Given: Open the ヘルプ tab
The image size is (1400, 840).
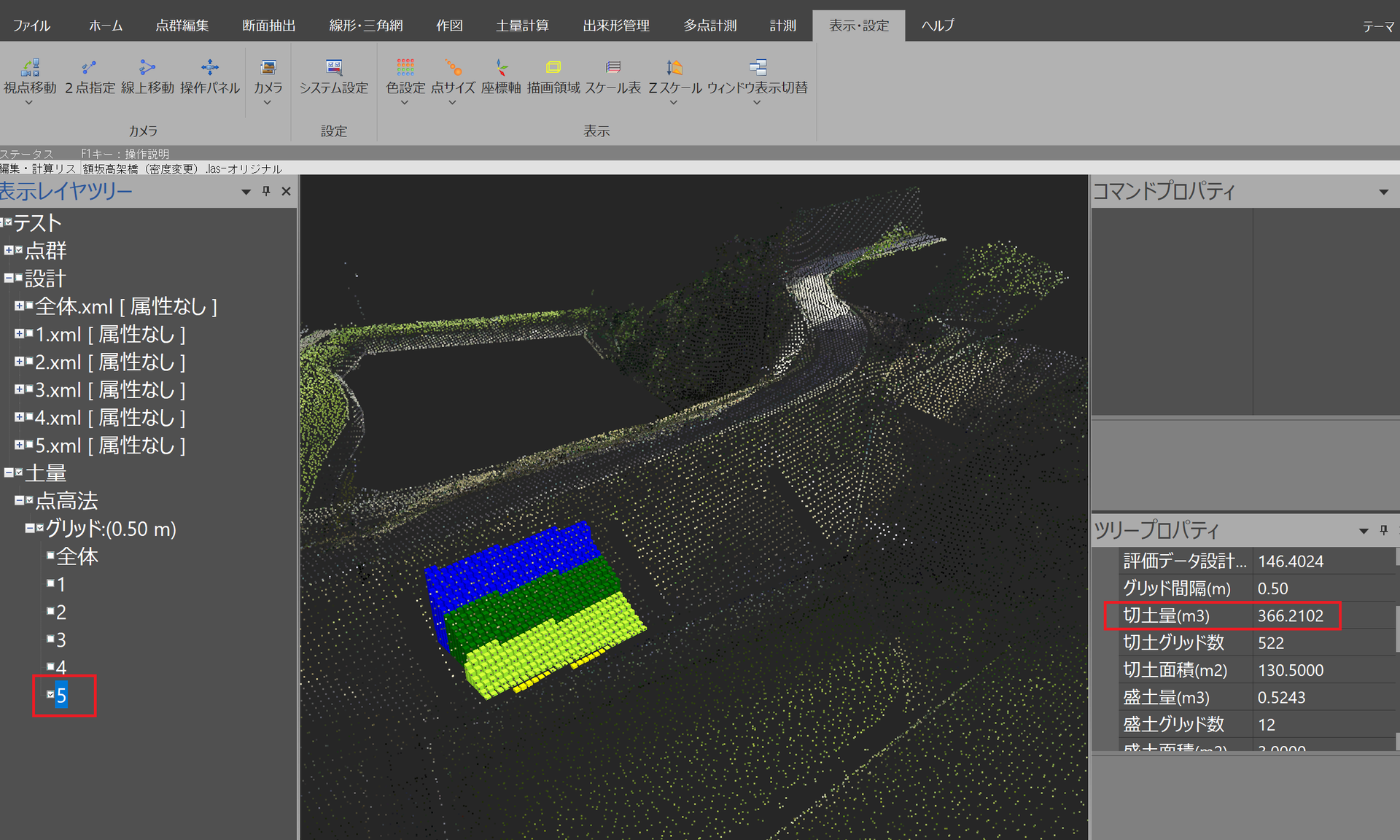Looking at the screenshot, I should pos(938,26).
